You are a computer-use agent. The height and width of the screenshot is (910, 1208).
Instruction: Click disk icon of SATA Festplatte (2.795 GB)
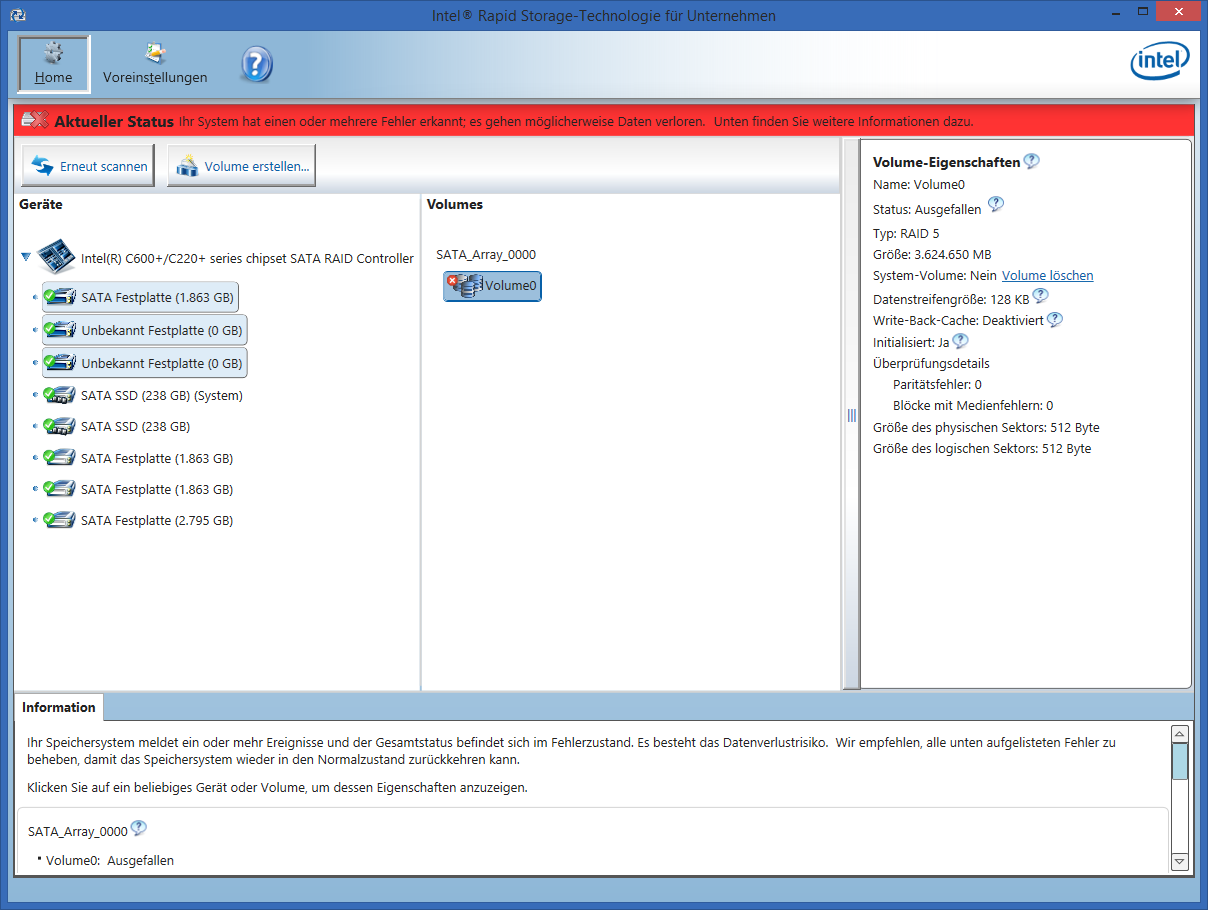tap(60, 520)
